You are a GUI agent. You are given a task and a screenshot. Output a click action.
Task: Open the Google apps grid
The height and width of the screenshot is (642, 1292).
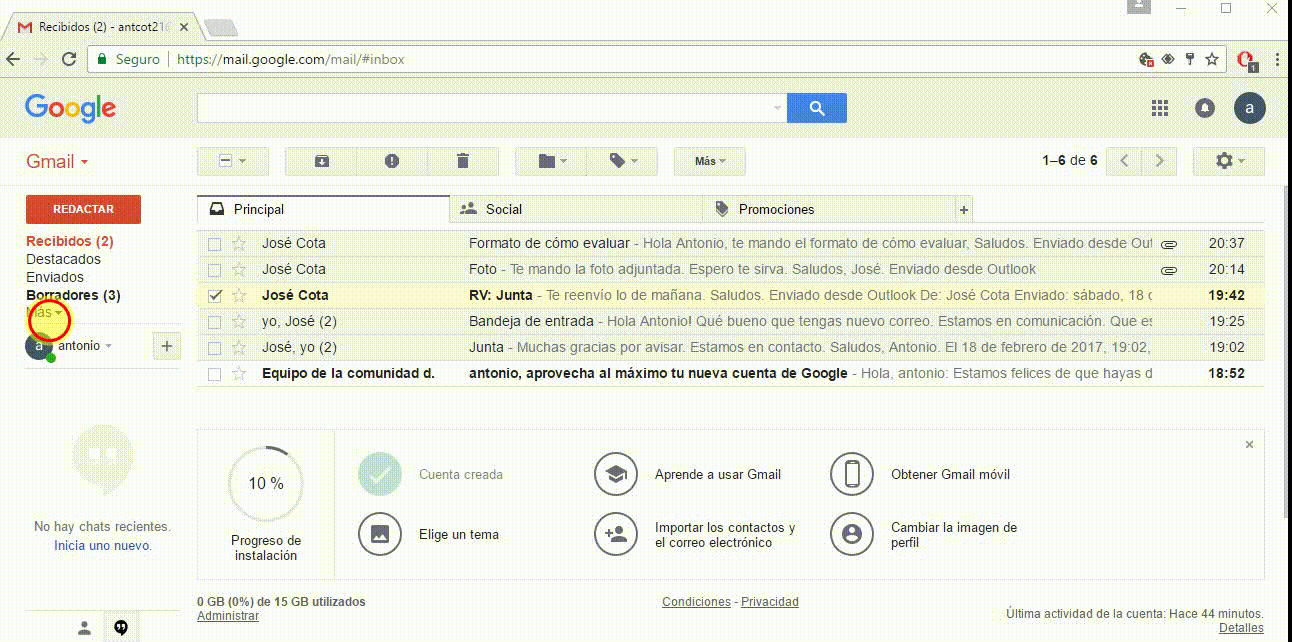pos(1160,108)
